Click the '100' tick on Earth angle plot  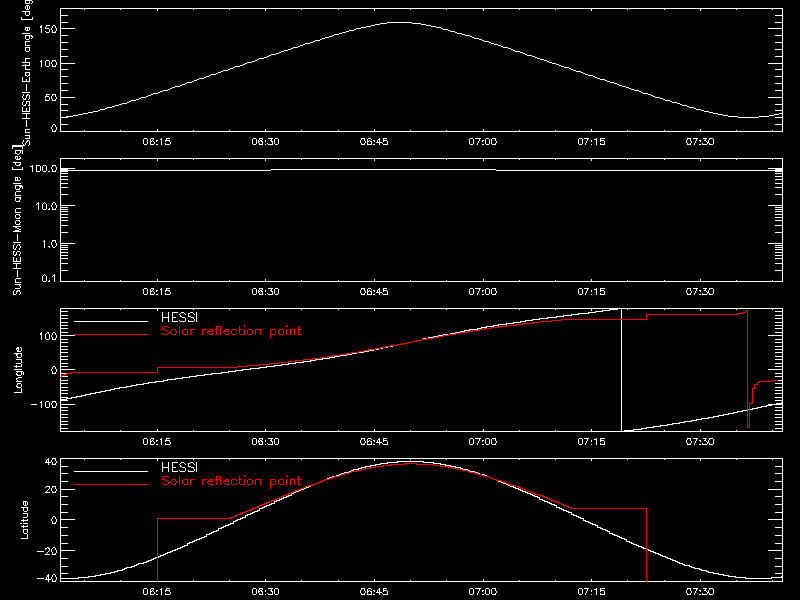click(x=48, y=64)
